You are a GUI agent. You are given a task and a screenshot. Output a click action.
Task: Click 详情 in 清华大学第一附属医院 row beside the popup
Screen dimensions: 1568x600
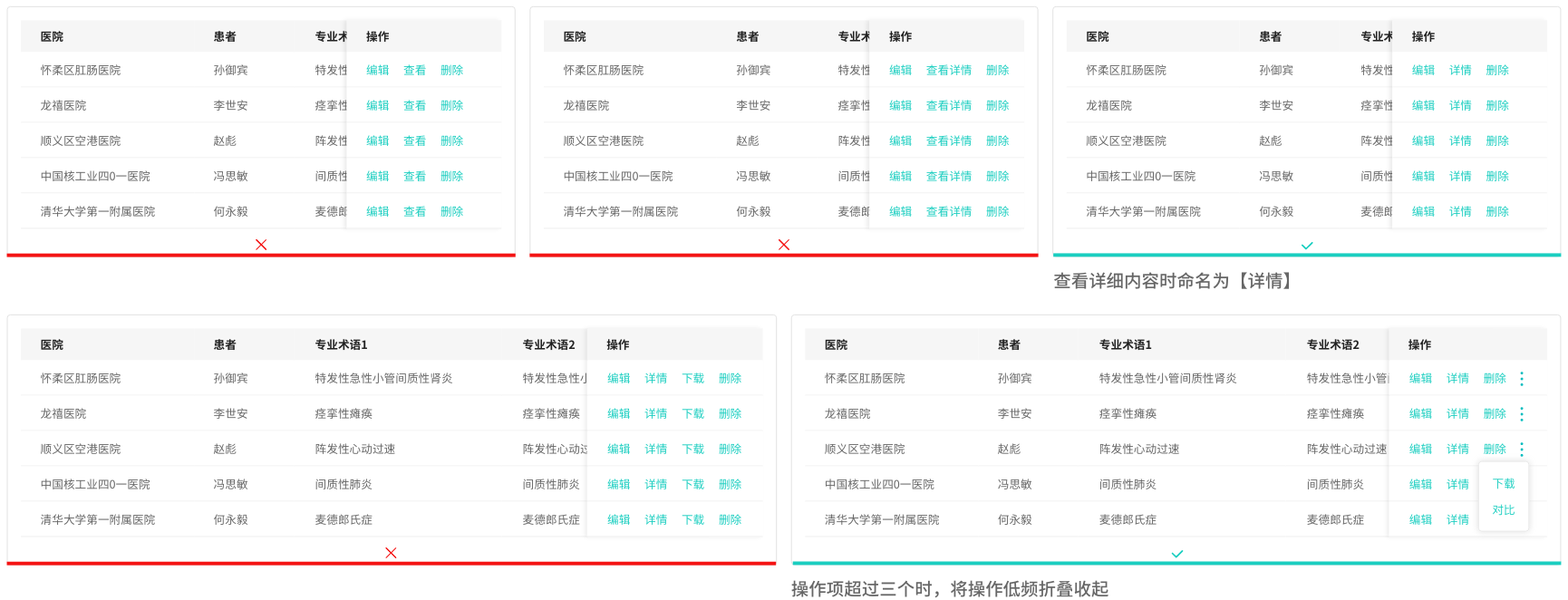tap(1457, 519)
